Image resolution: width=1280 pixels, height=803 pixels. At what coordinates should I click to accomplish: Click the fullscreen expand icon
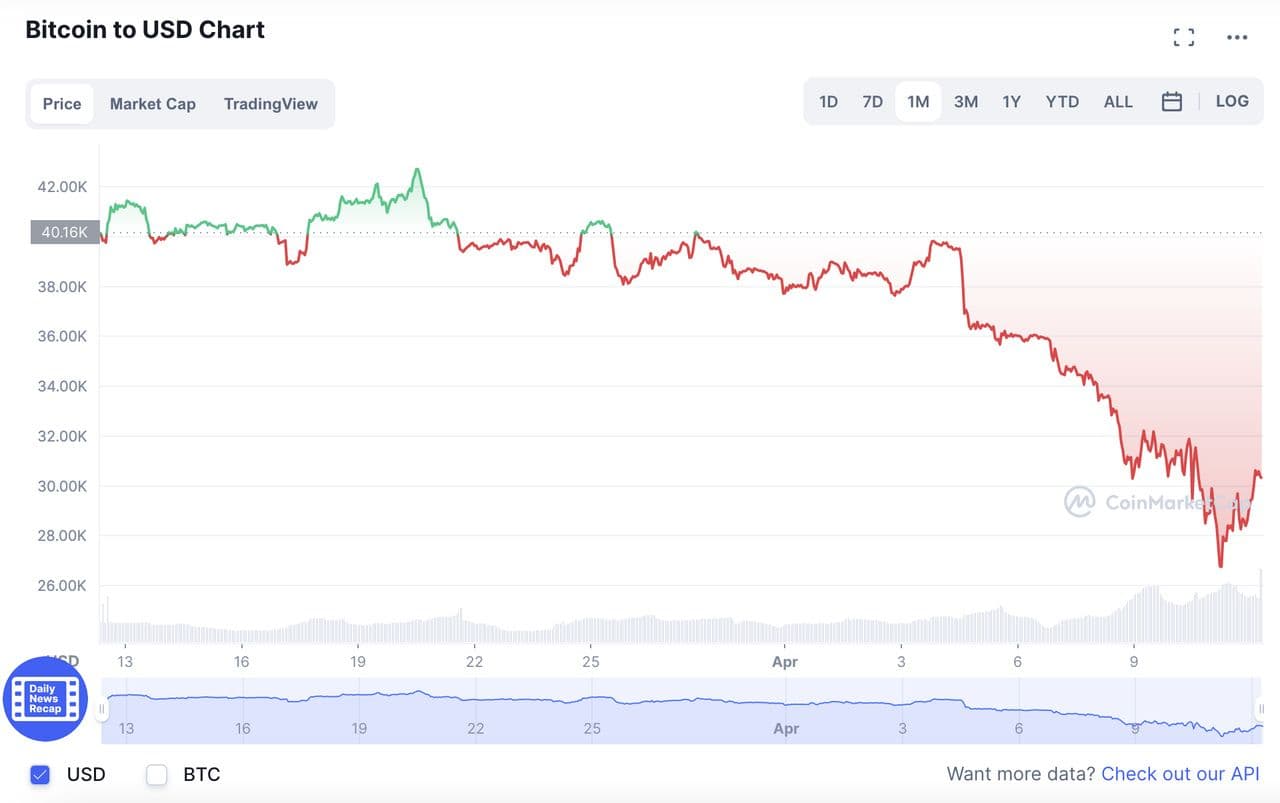pyautogui.click(x=1184, y=38)
